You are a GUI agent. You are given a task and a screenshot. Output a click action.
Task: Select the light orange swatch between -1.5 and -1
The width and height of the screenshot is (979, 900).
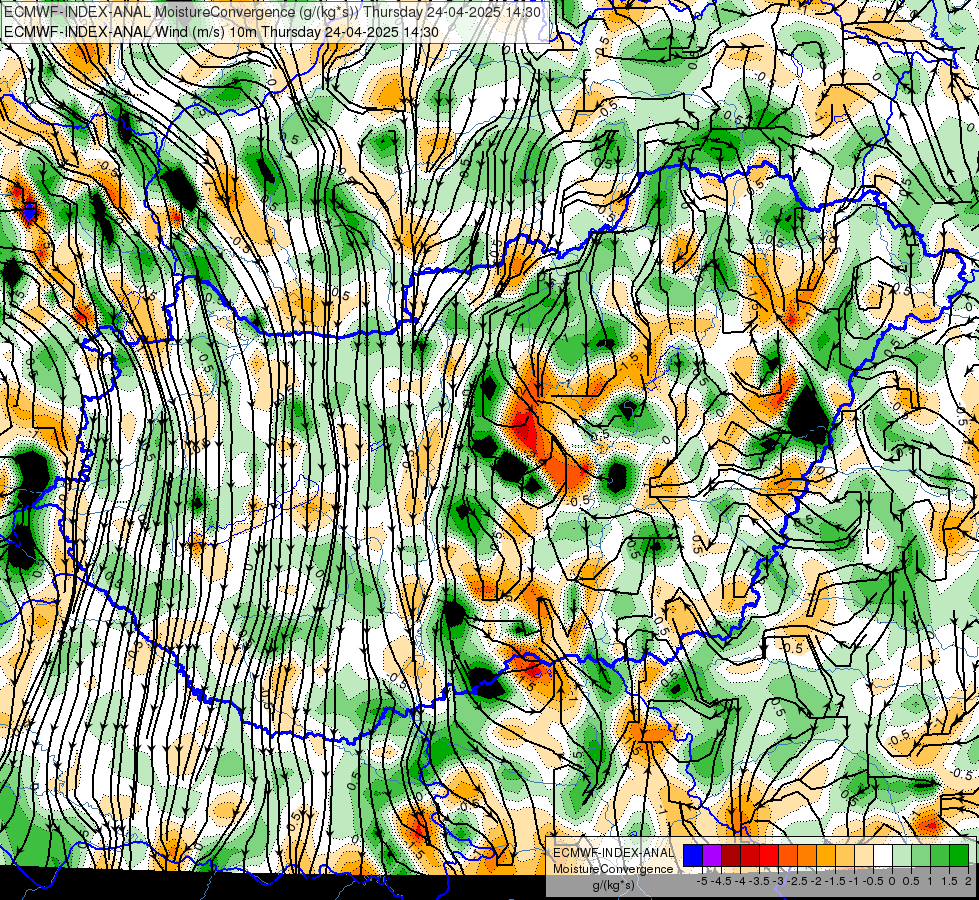click(845, 855)
